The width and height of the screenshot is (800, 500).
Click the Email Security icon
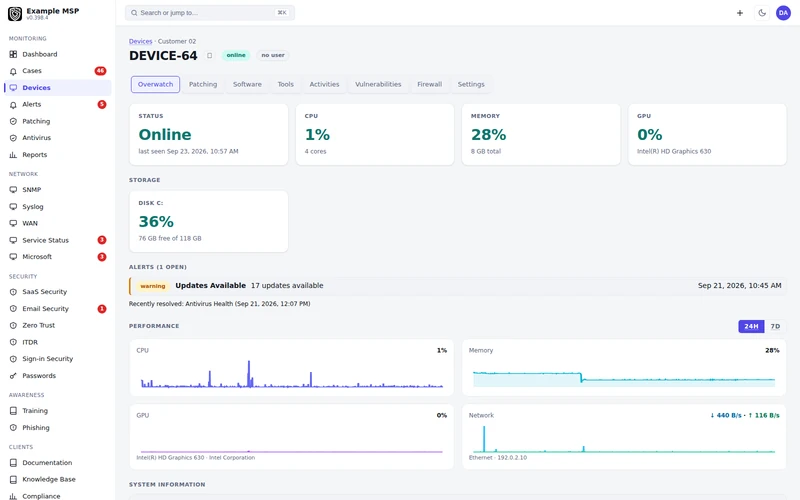coord(13,309)
